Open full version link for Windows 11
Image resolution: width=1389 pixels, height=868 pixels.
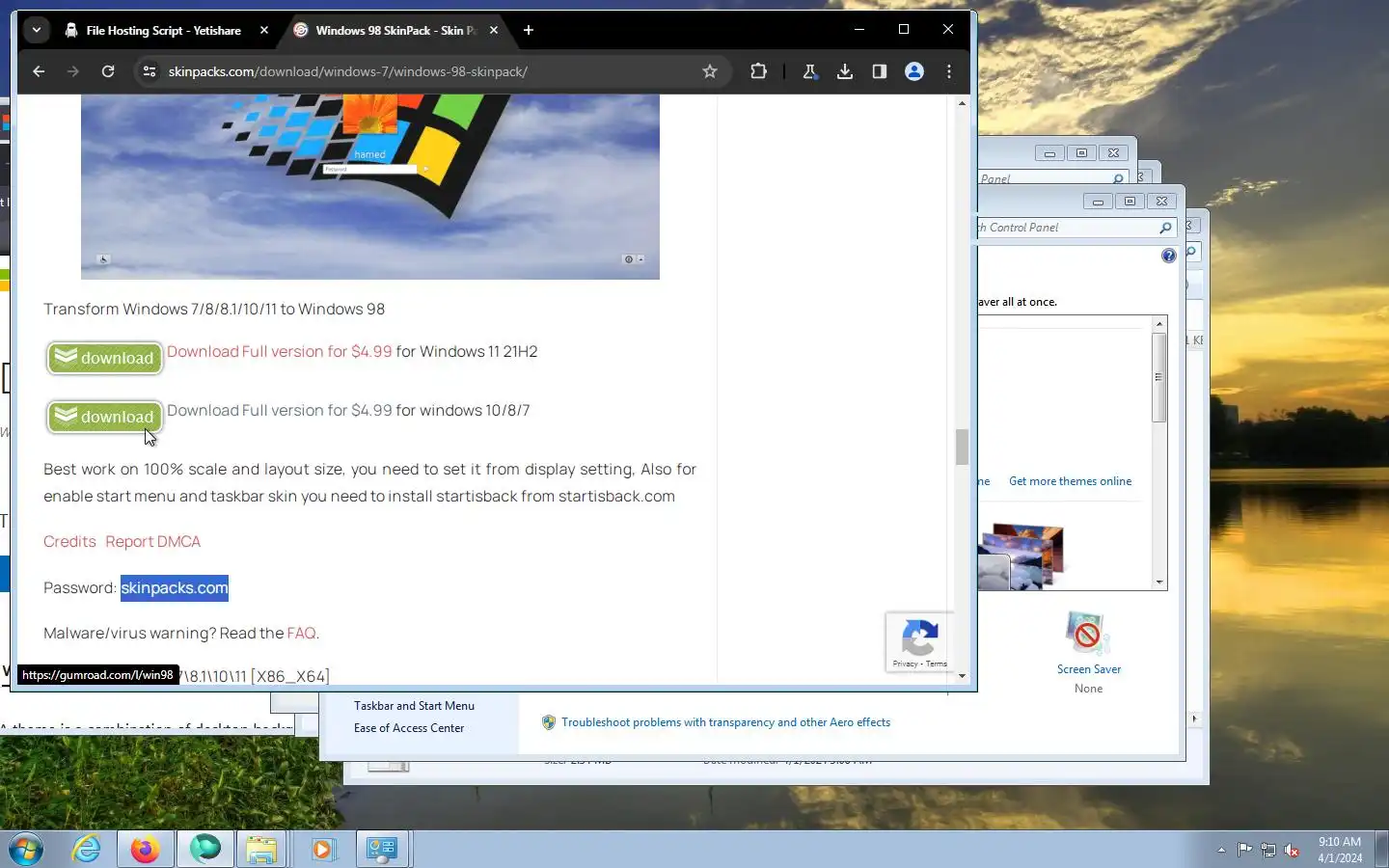pos(280,352)
